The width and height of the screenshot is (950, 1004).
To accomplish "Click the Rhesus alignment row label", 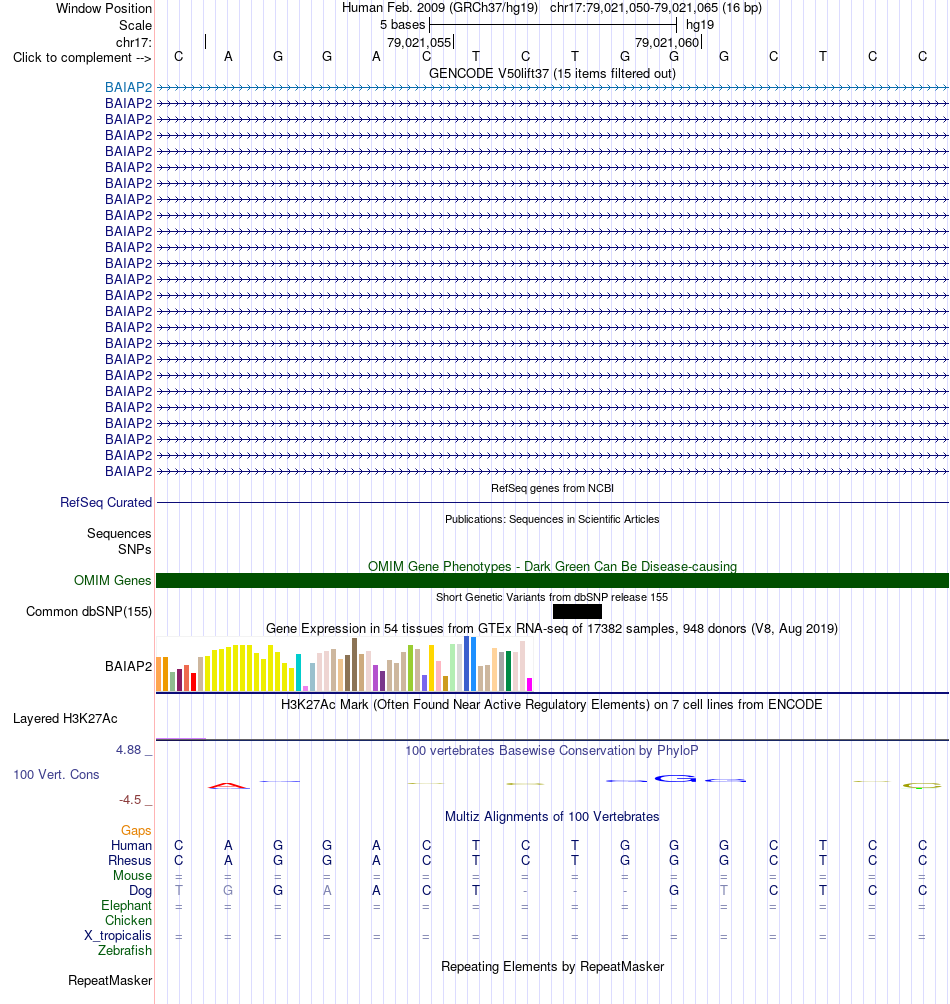I will pos(129,861).
